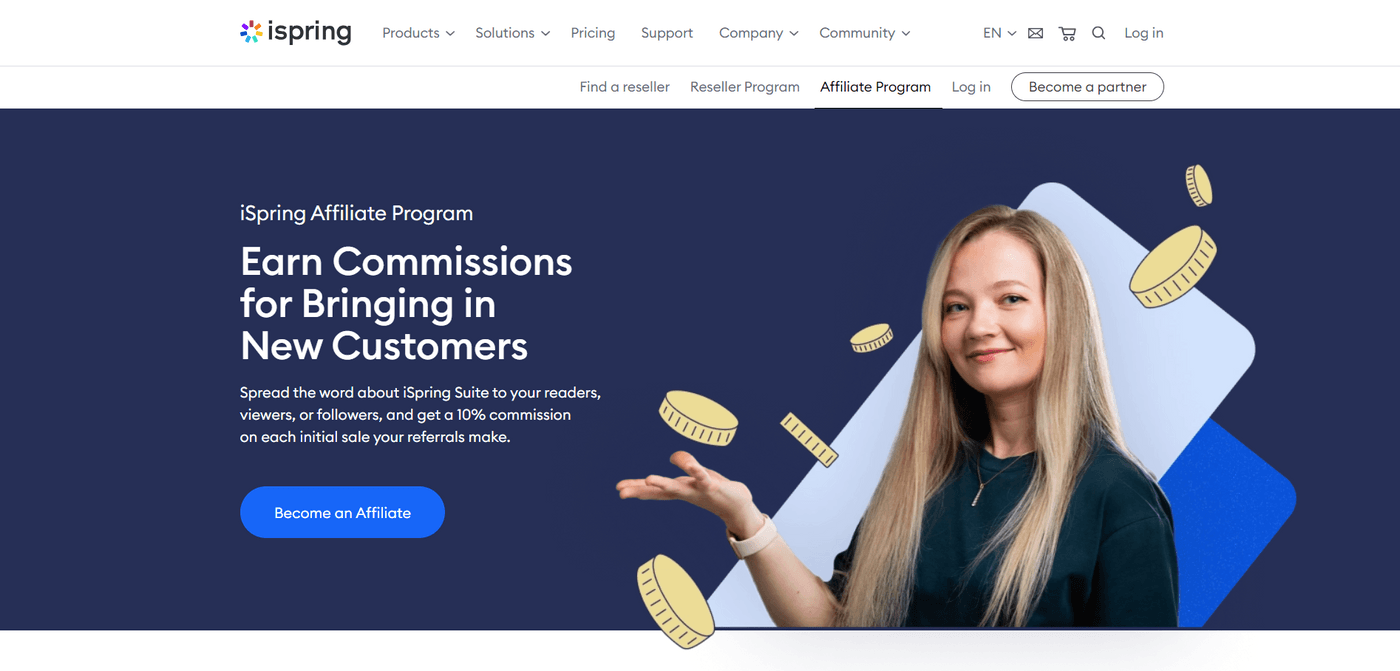Open the mail envelope icon

[1035, 33]
